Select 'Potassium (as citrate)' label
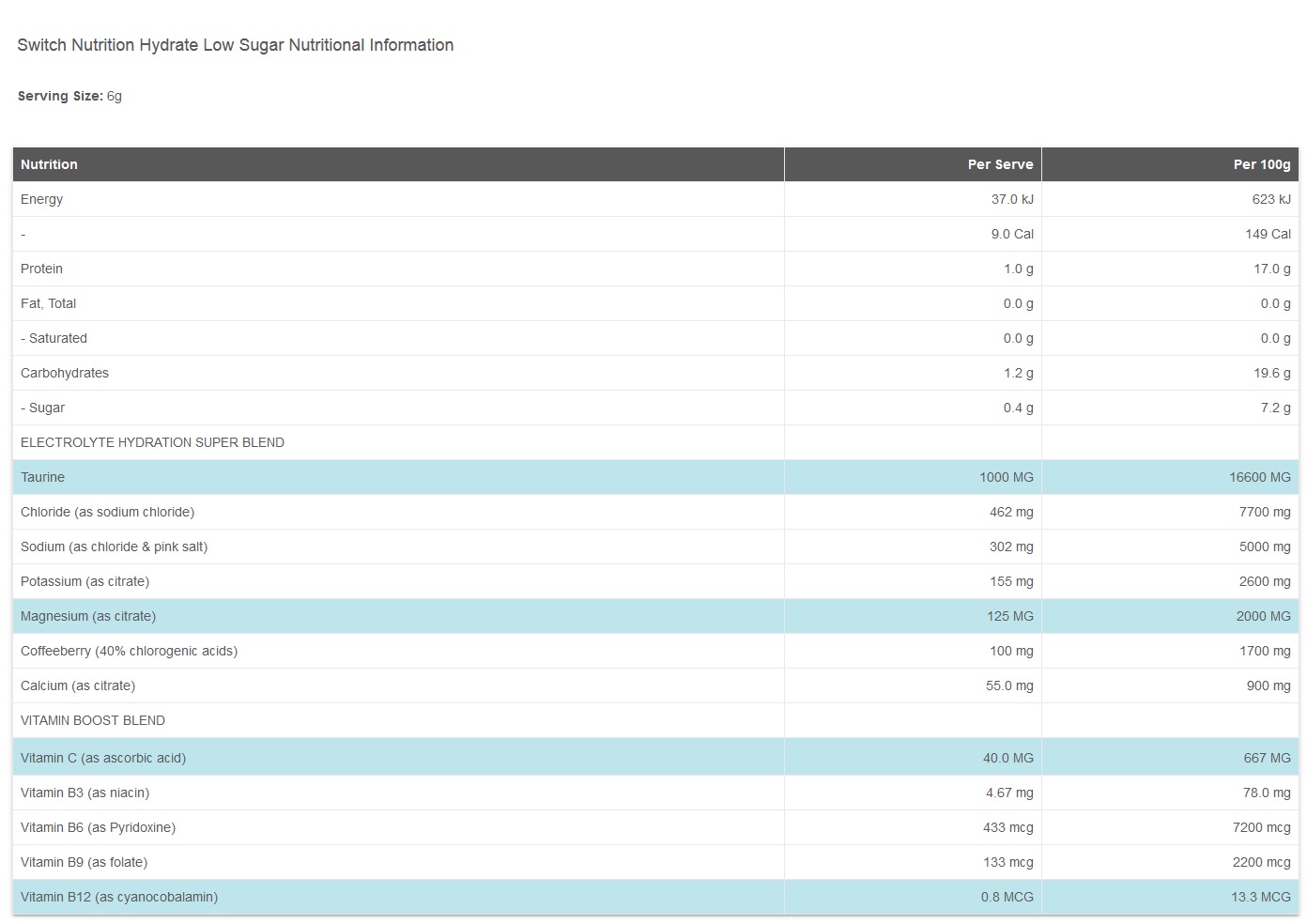 85,581
